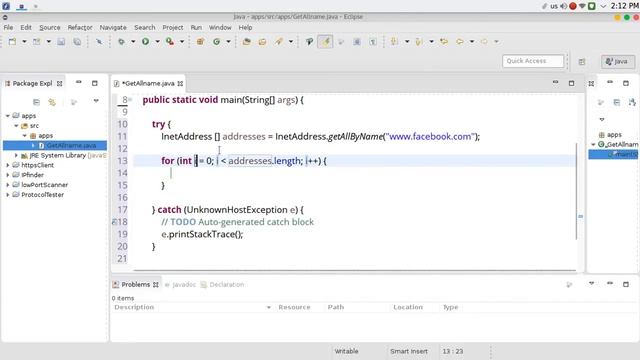Image resolution: width=640 pixels, height=360 pixels.
Task: Expand the lowPortScanner project
Action: [8, 185]
